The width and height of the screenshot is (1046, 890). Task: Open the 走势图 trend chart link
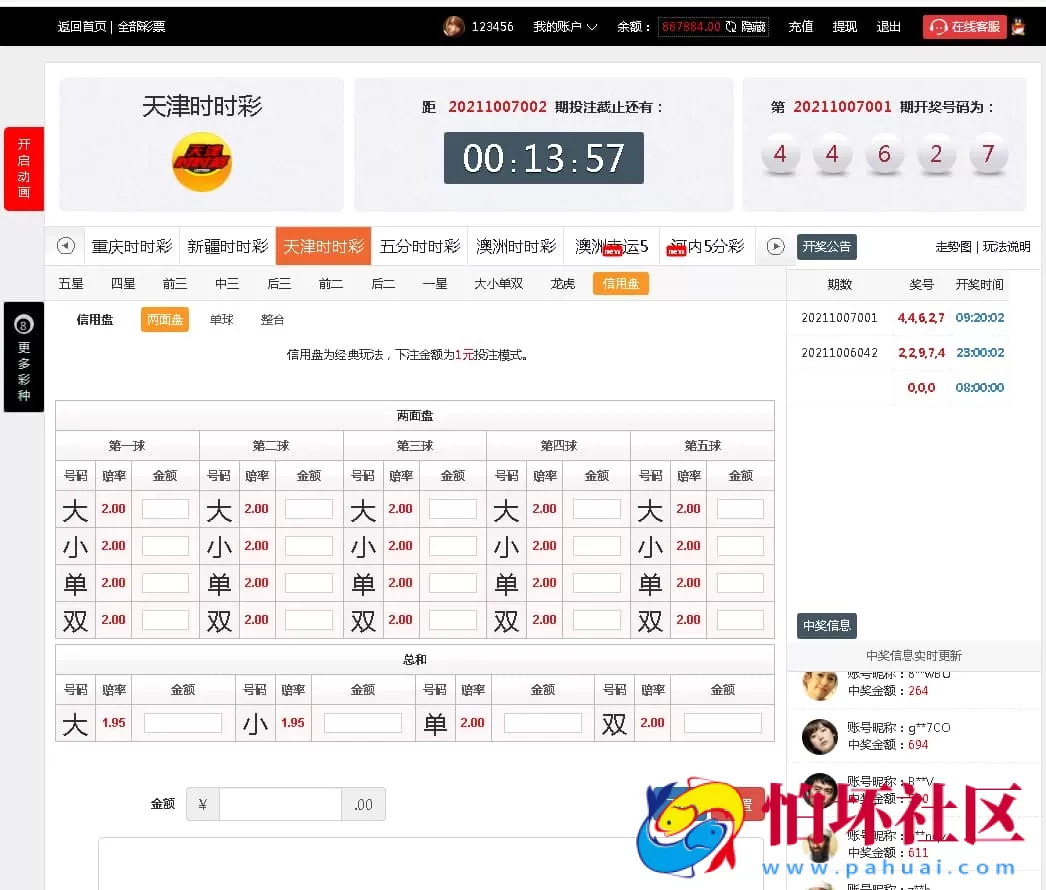tap(956, 247)
